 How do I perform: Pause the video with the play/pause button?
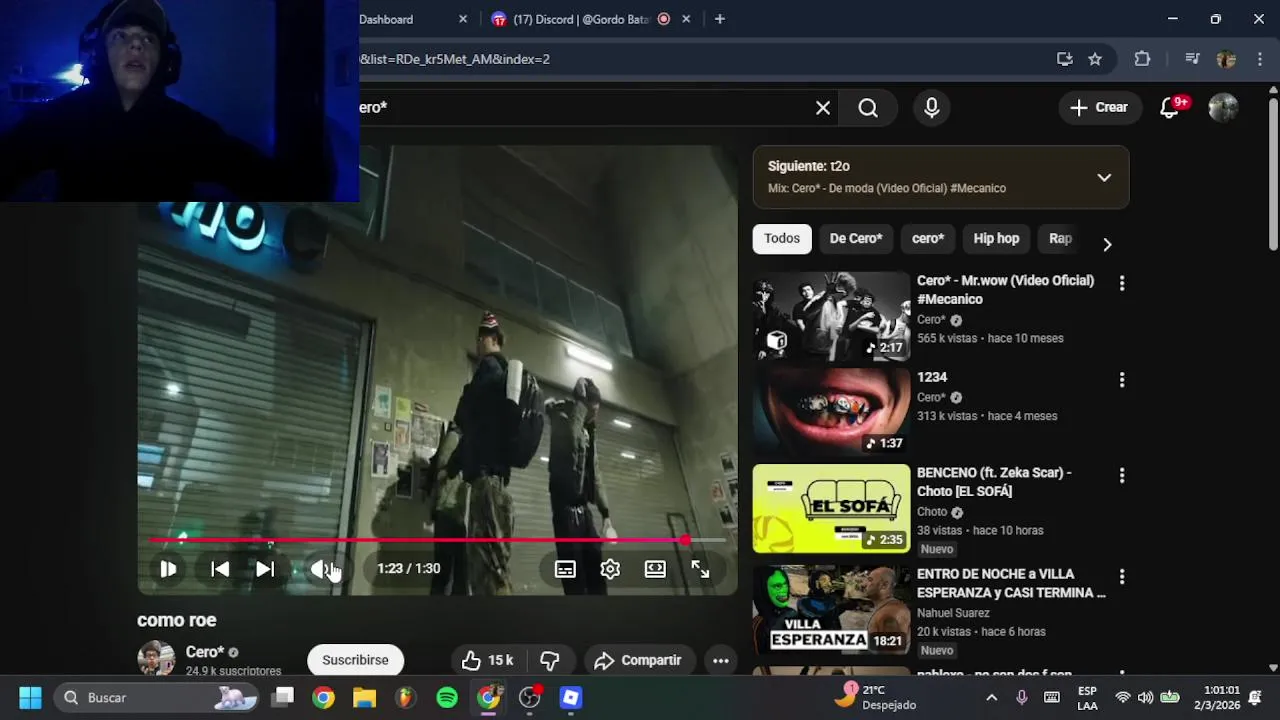point(168,569)
